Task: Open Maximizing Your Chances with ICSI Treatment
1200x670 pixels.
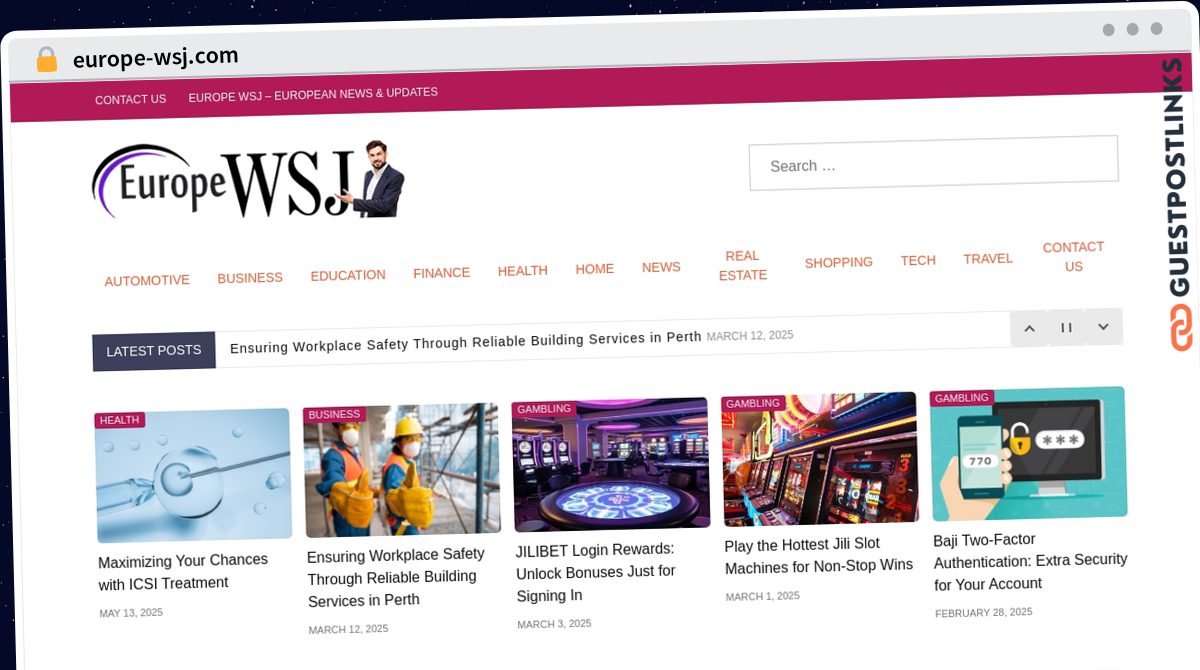Action: click(x=183, y=571)
